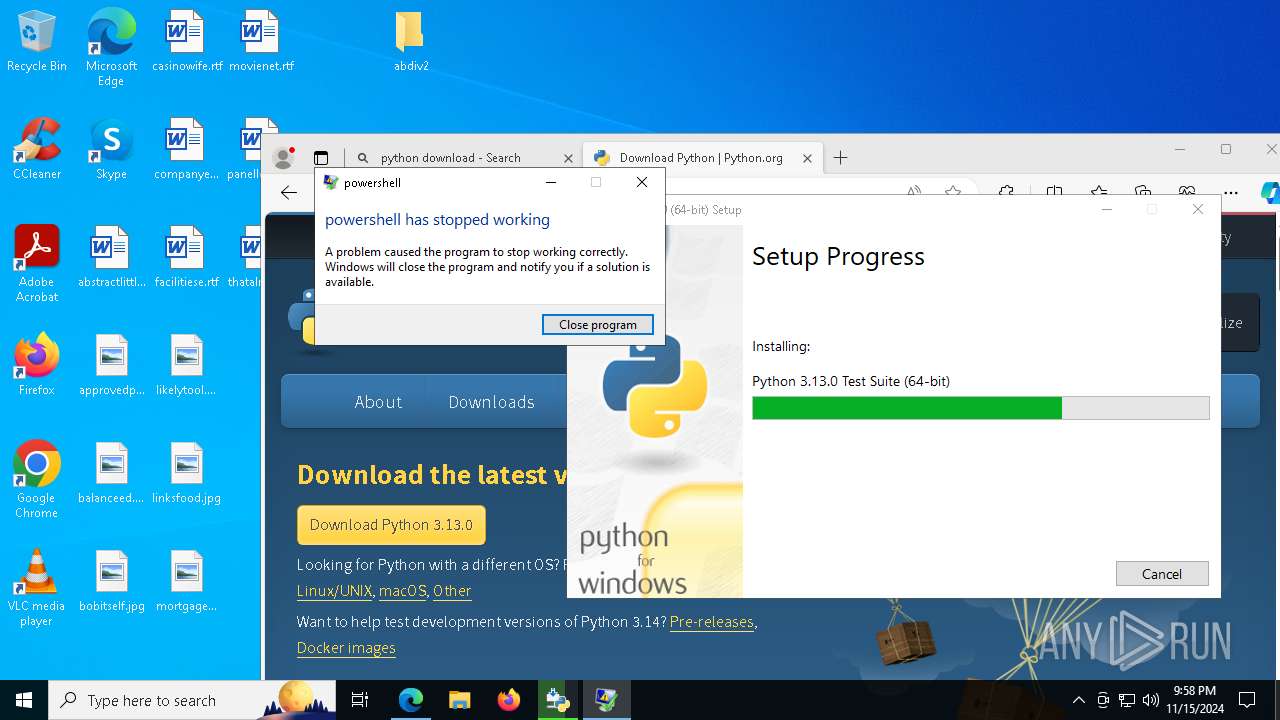Select mortgage... image file
Image resolution: width=1280 pixels, height=720 pixels.
(x=187, y=582)
